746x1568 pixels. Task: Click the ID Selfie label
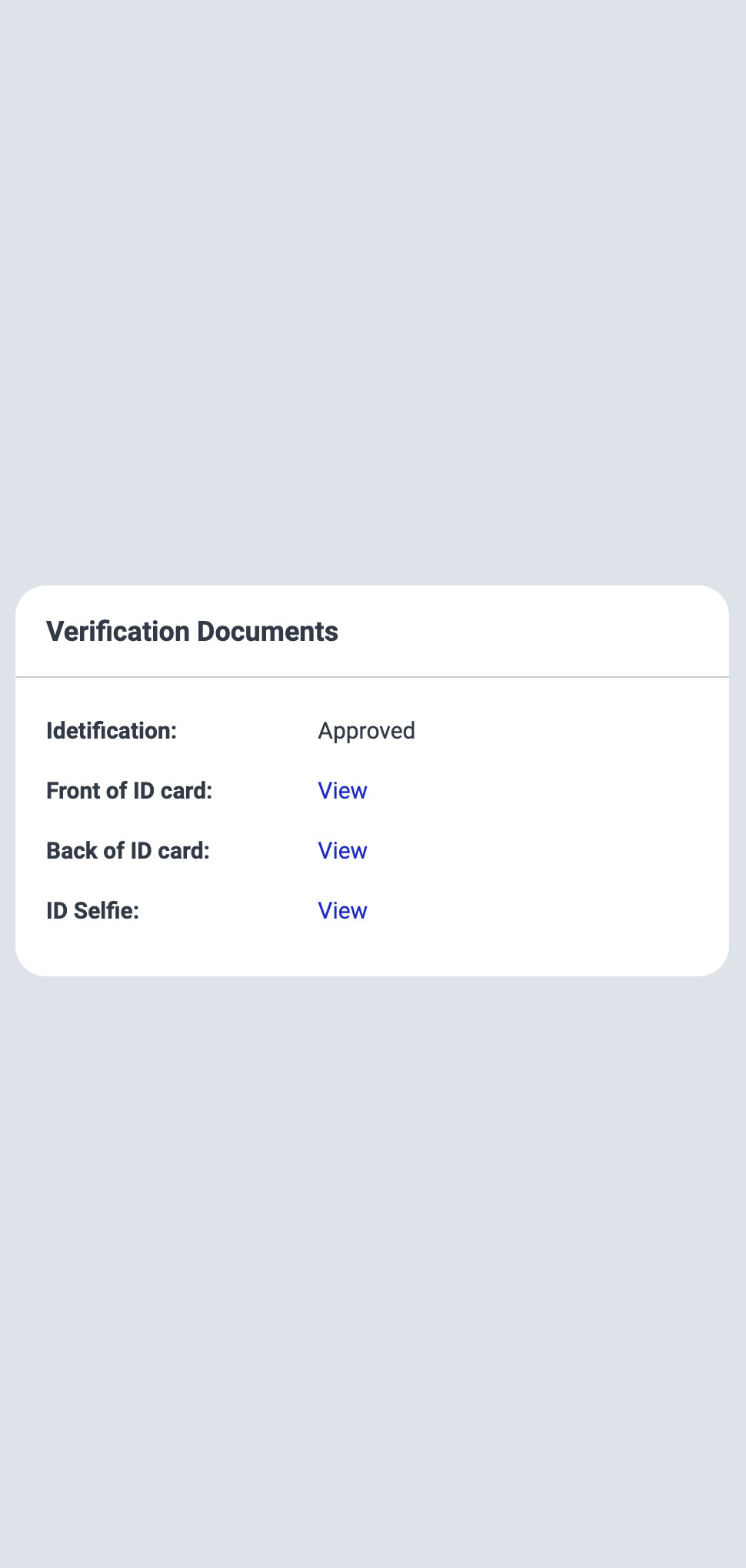[92, 911]
